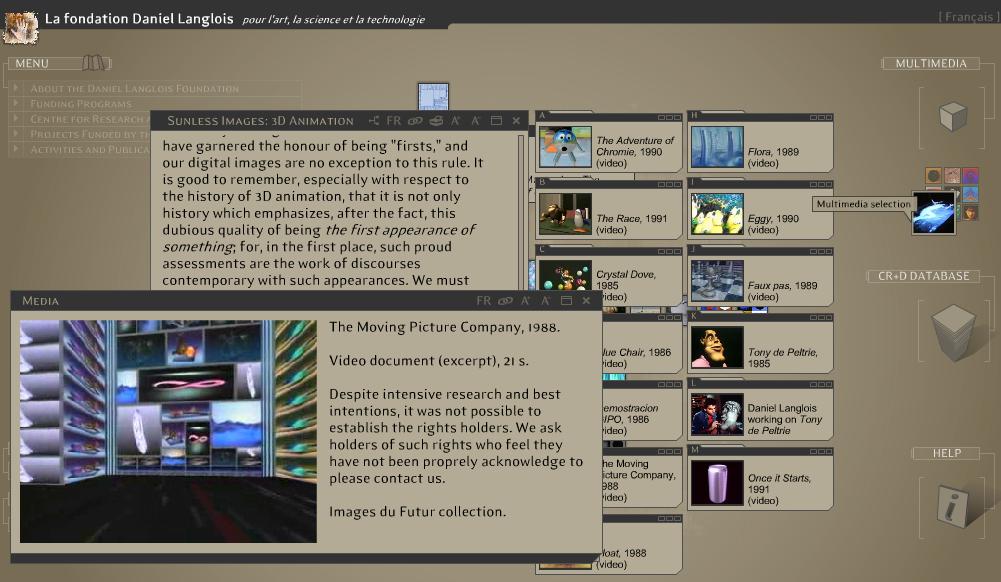Click the purple thumbnail in the Multimedia selection

(x=970, y=175)
